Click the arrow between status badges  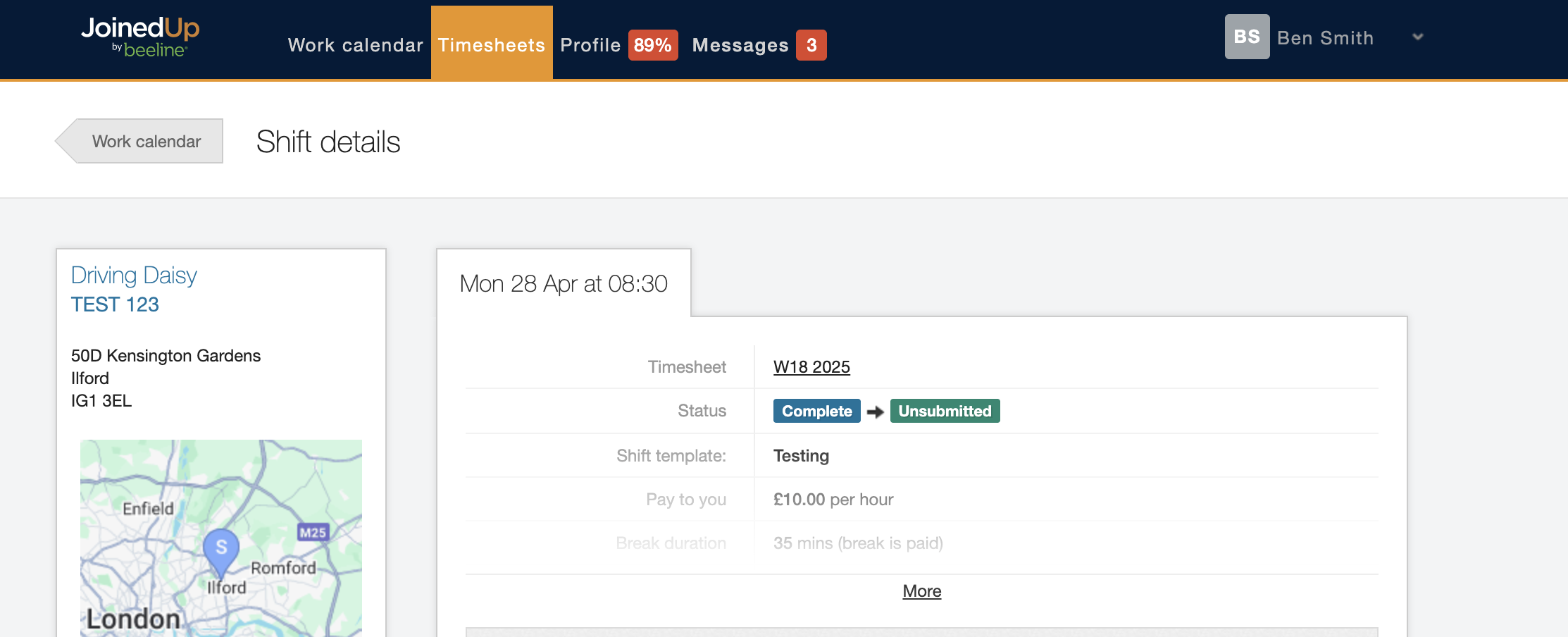click(875, 412)
